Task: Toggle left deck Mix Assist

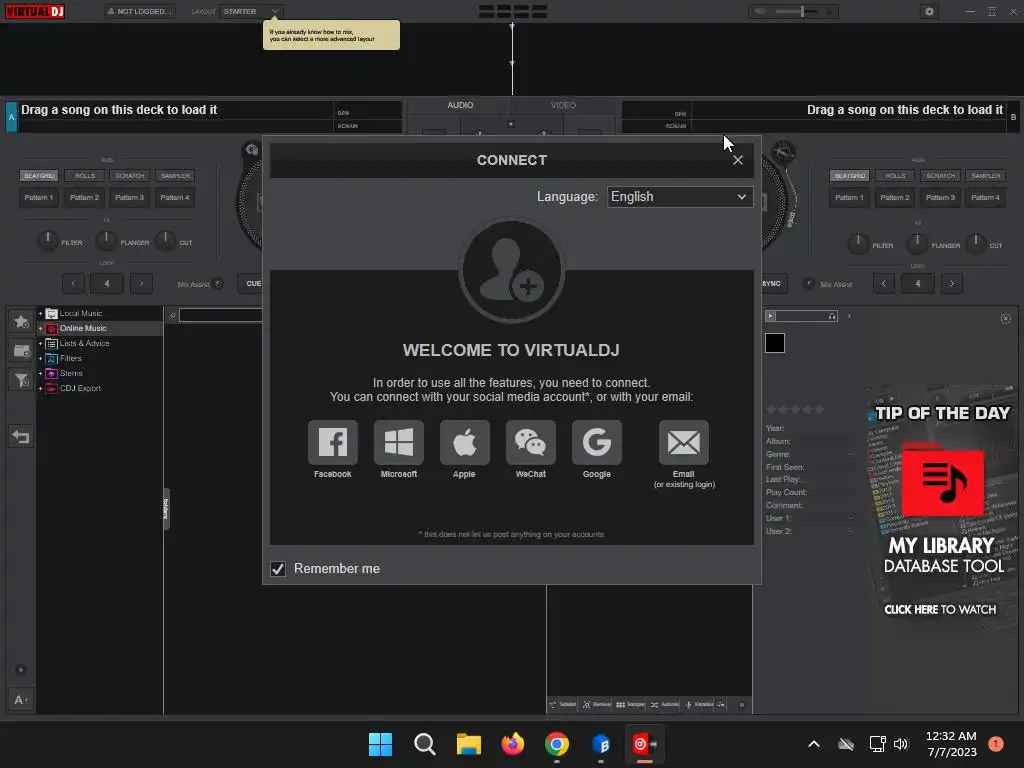Action: 218,283
